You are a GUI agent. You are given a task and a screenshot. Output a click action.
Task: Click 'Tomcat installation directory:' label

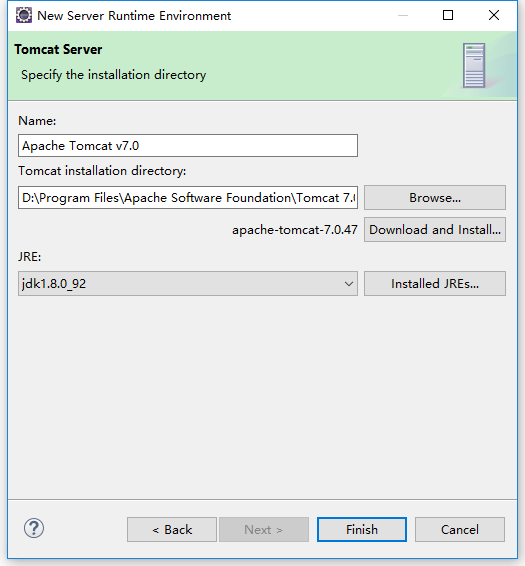click(x=102, y=170)
